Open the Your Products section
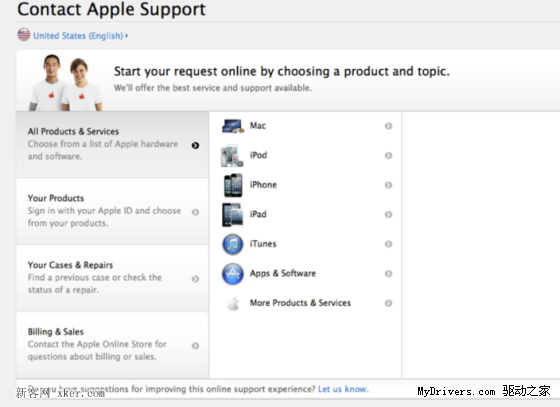The height and width of the screenshot is (407, 560). point(112,211)
